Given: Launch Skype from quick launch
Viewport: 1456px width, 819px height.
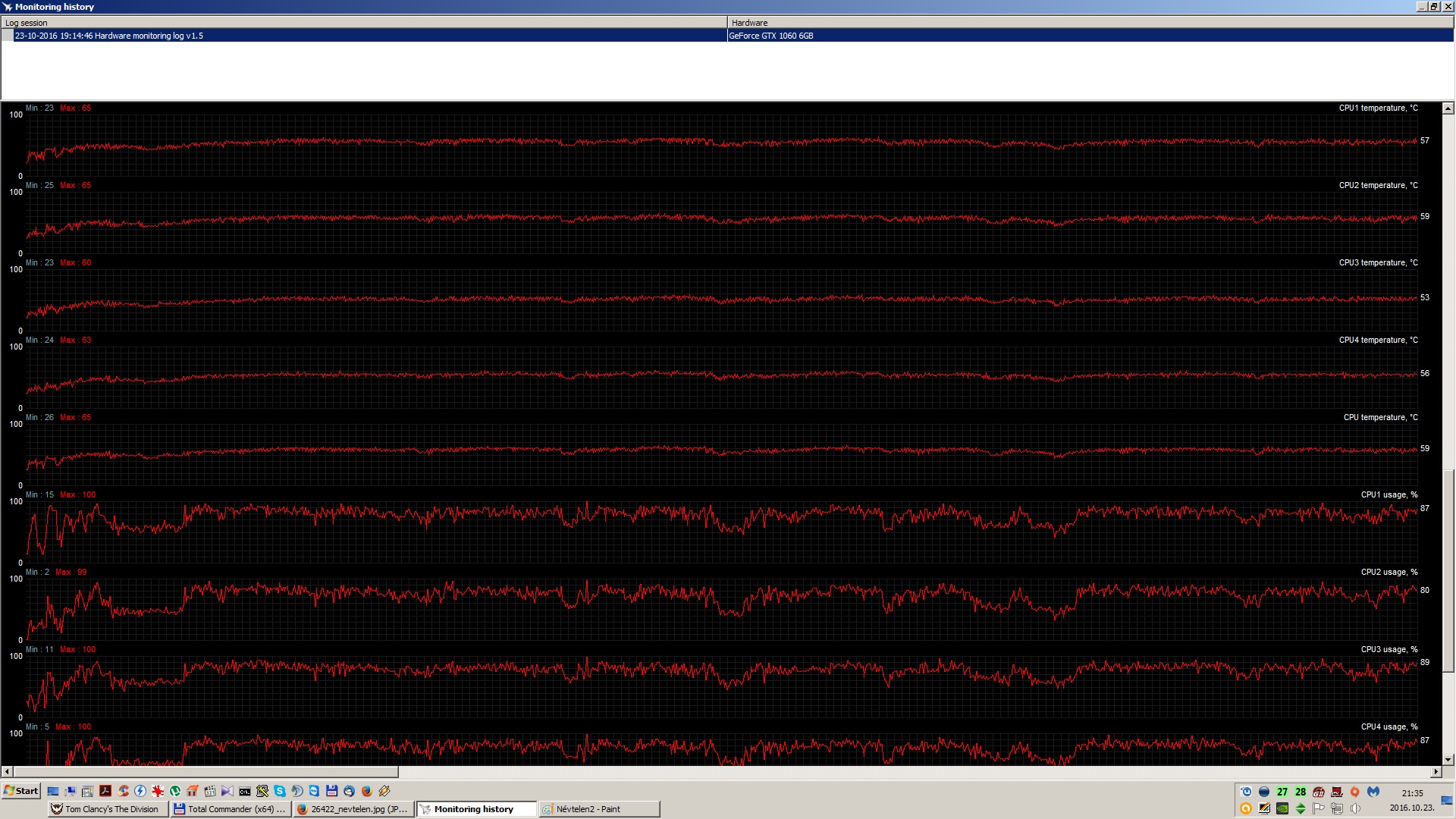Looking at the screenshot, I should (279, 791).
